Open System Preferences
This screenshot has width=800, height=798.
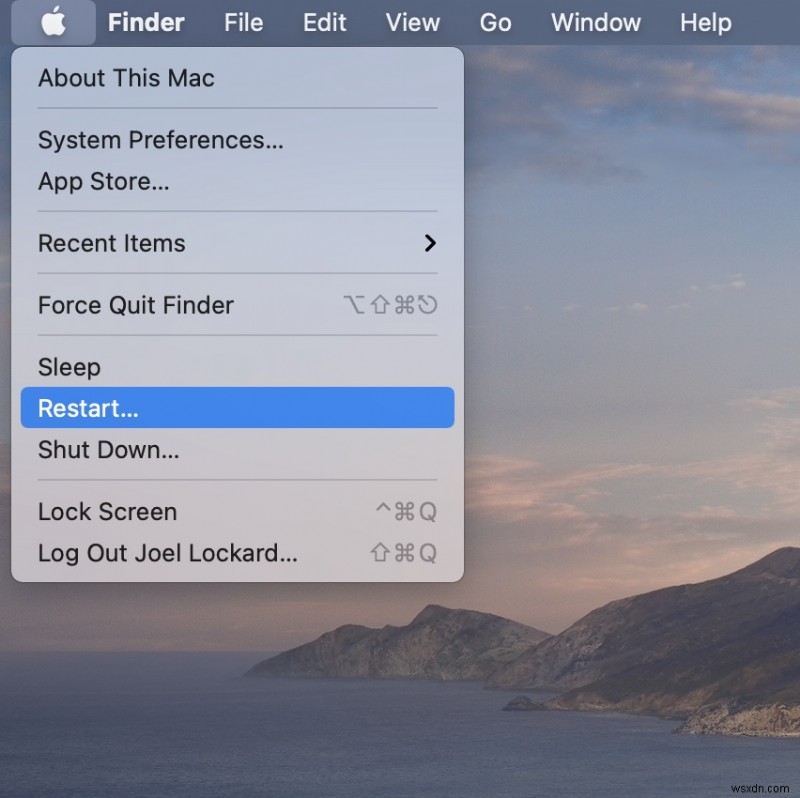click(x=160, y=140)
